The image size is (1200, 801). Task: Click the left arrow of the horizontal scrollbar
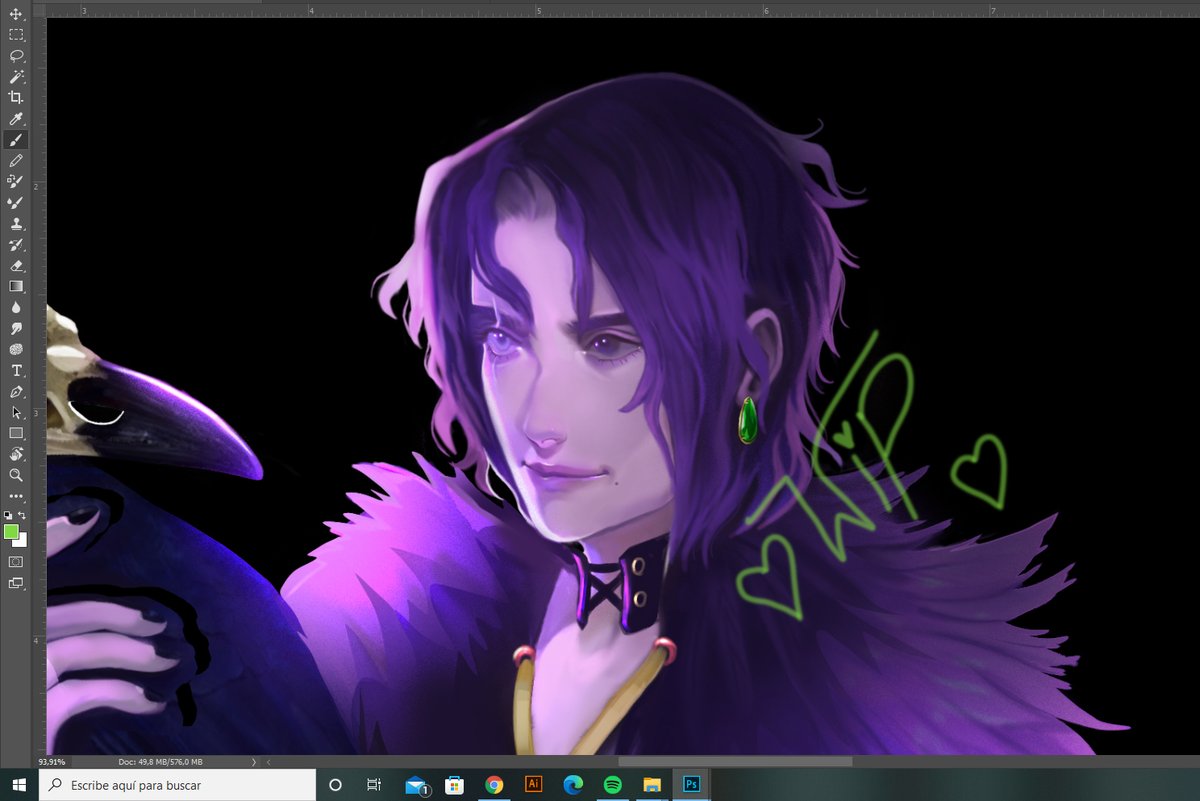tap(268, 762)
